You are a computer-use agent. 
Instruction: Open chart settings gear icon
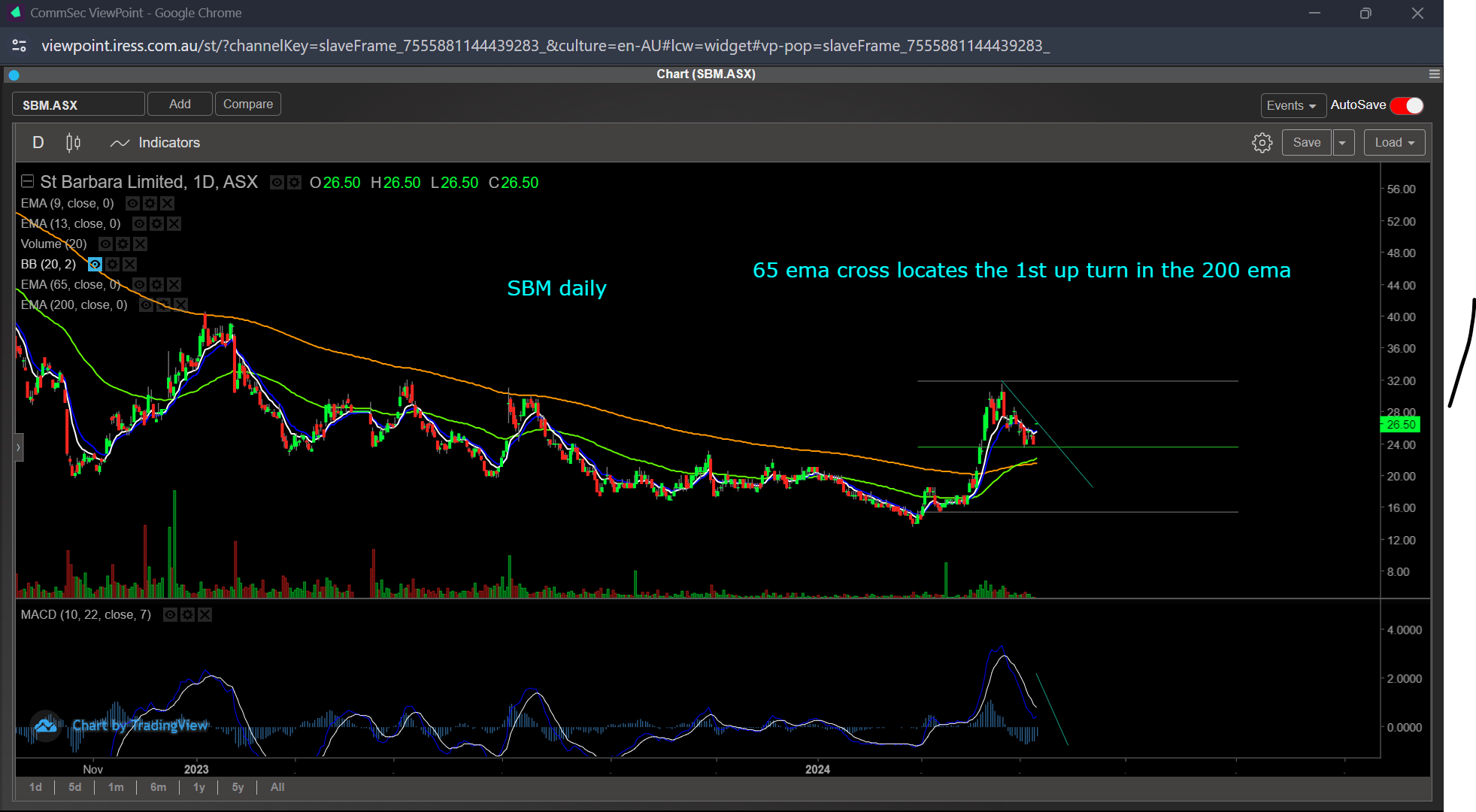[1262, 143]
